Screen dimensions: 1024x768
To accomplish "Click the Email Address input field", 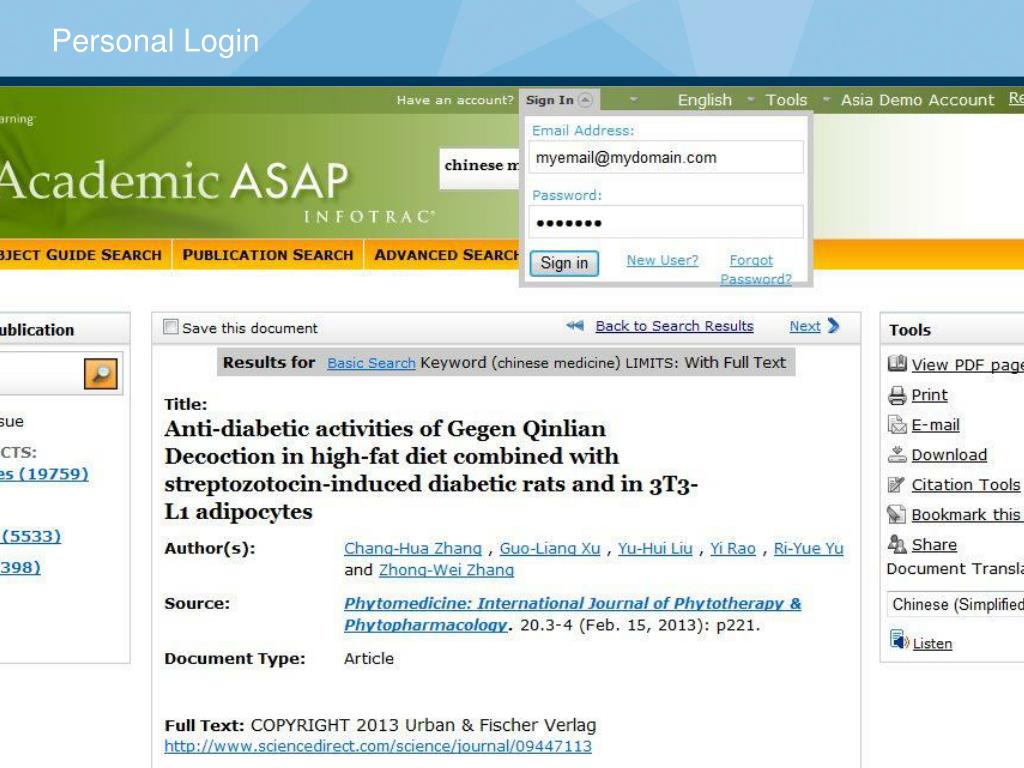I will click(x=667, y=157).
